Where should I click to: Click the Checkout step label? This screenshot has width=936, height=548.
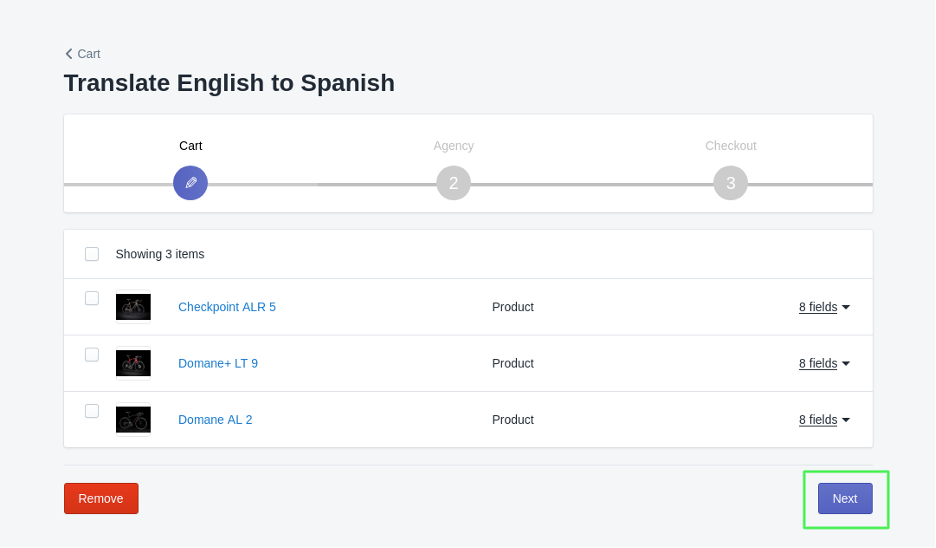[x=731, y=146]
